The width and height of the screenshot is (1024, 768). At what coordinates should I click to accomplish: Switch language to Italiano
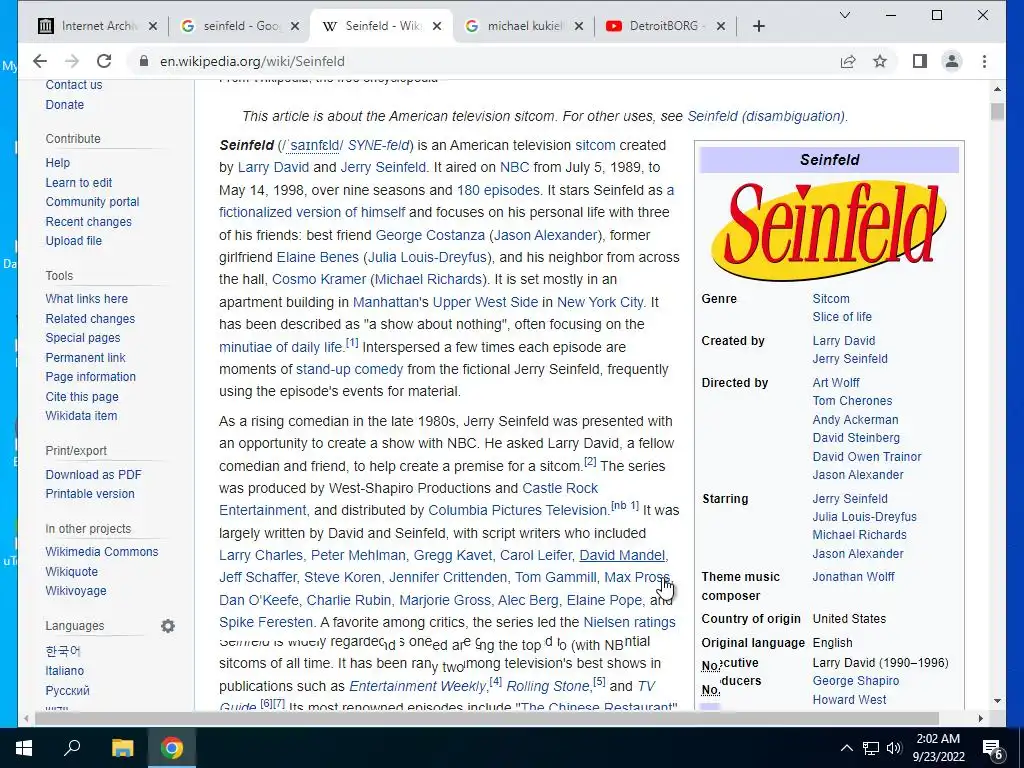[x=64, y=671]
